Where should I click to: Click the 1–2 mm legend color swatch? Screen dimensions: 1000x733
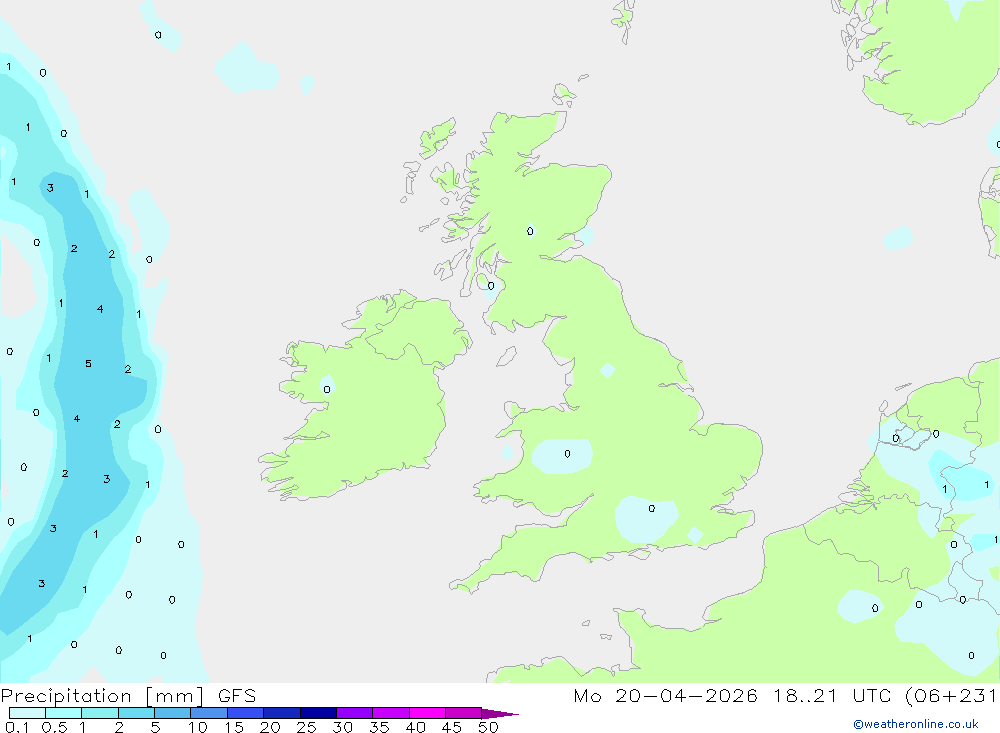coord(99,713)
